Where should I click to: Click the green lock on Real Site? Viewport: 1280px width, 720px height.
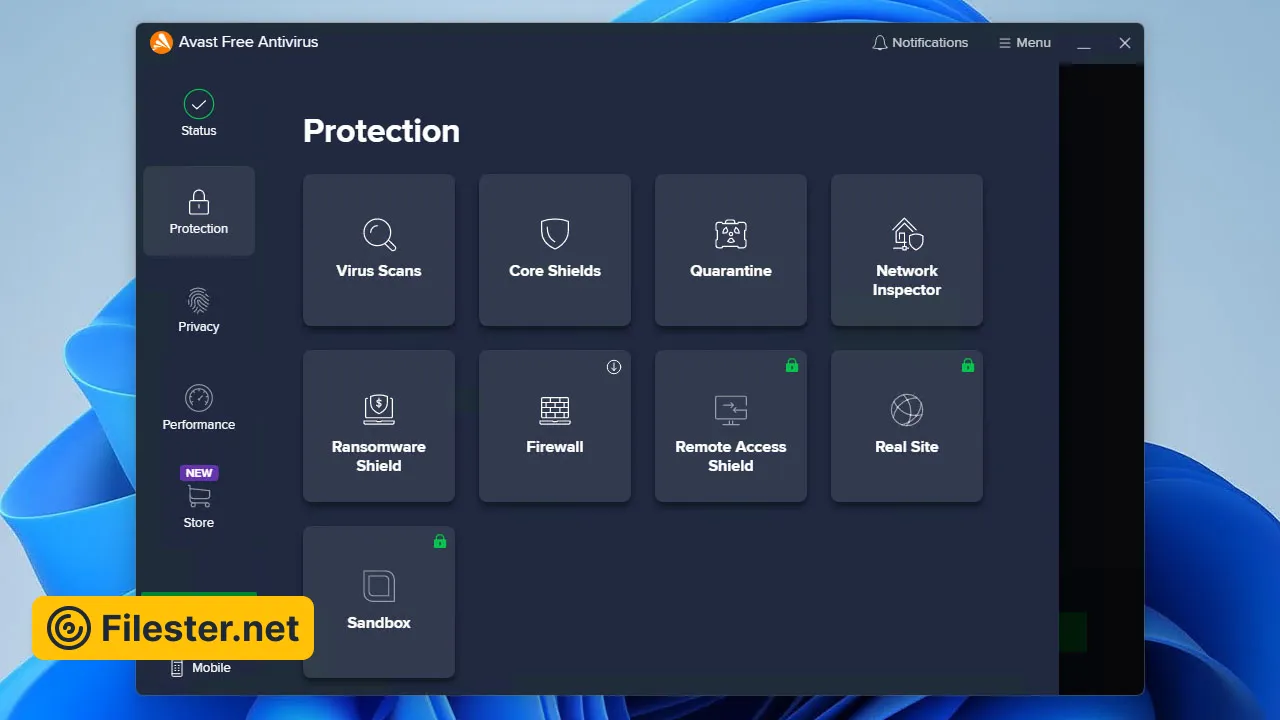coord(967,366)
